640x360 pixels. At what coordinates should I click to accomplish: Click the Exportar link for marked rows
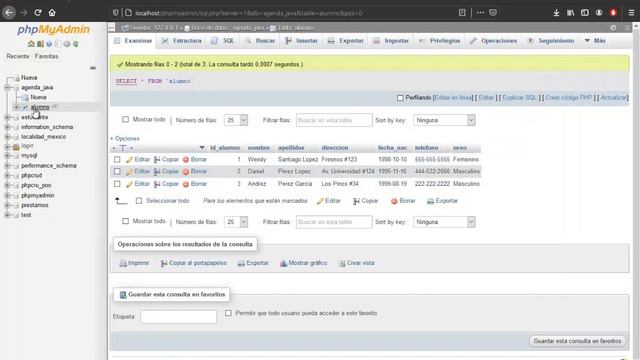coord(442,201)
